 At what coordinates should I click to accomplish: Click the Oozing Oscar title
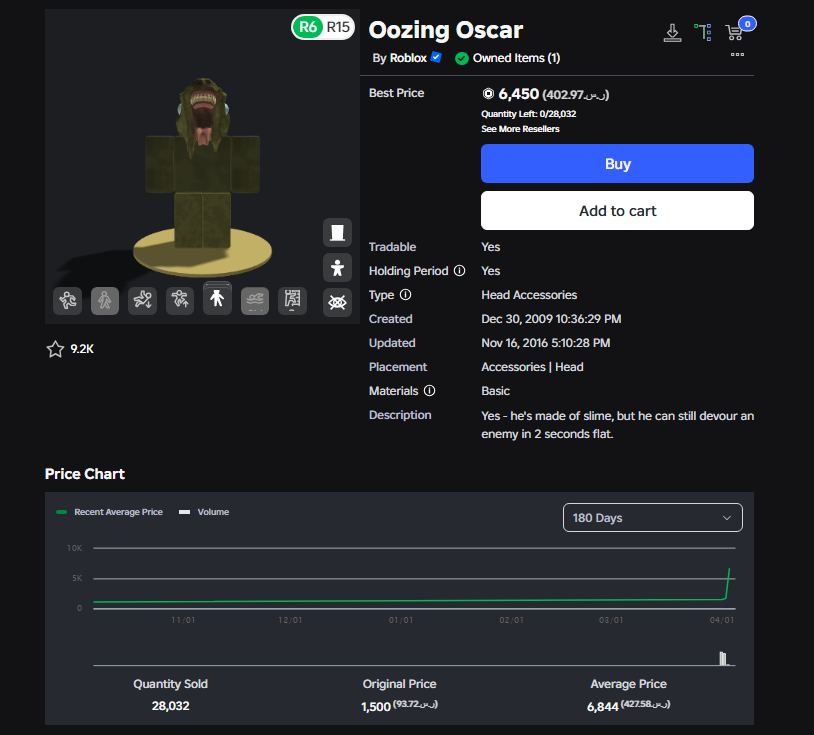pos(445,30)
